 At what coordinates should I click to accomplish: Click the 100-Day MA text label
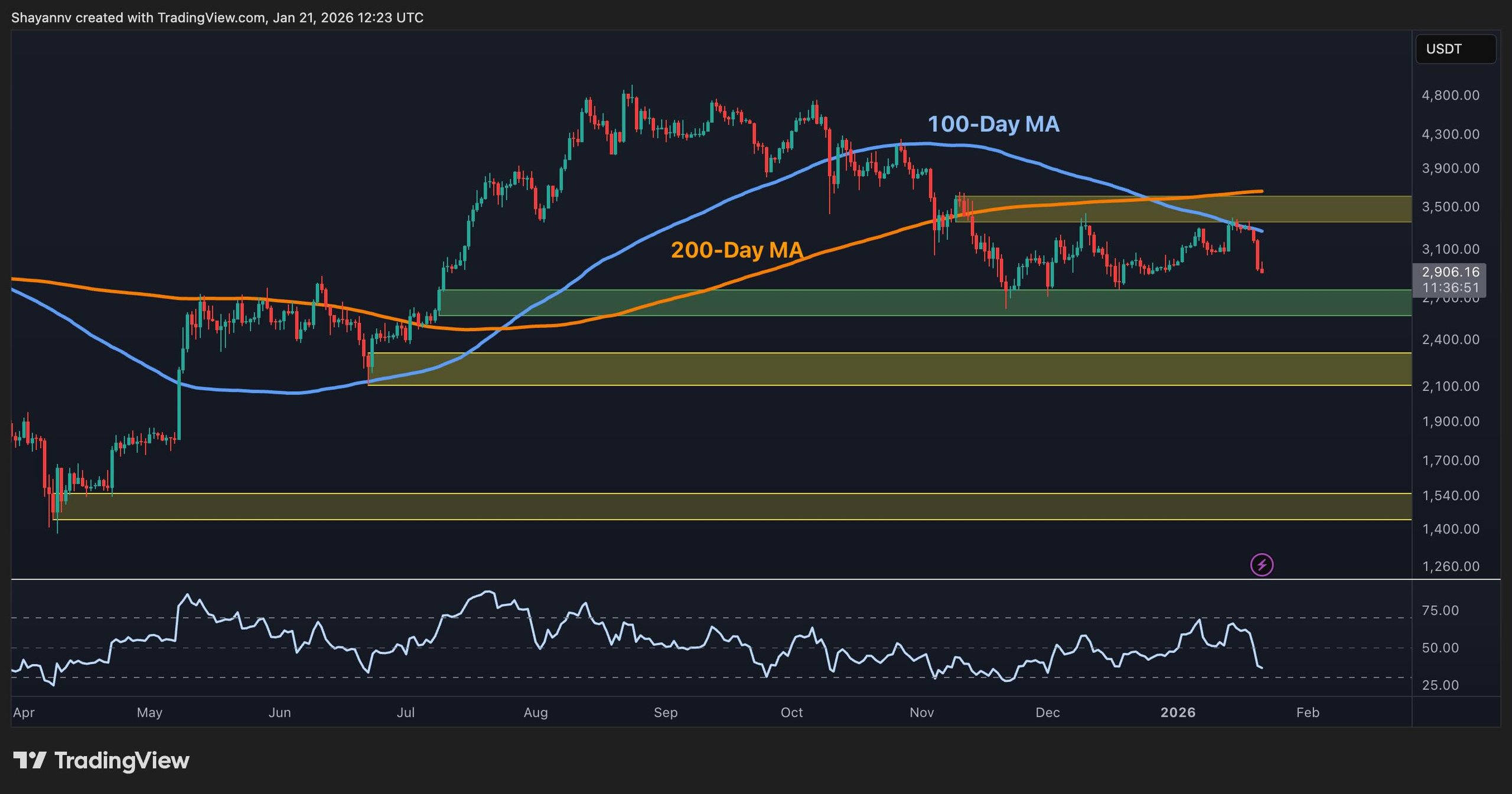(993, 124)
